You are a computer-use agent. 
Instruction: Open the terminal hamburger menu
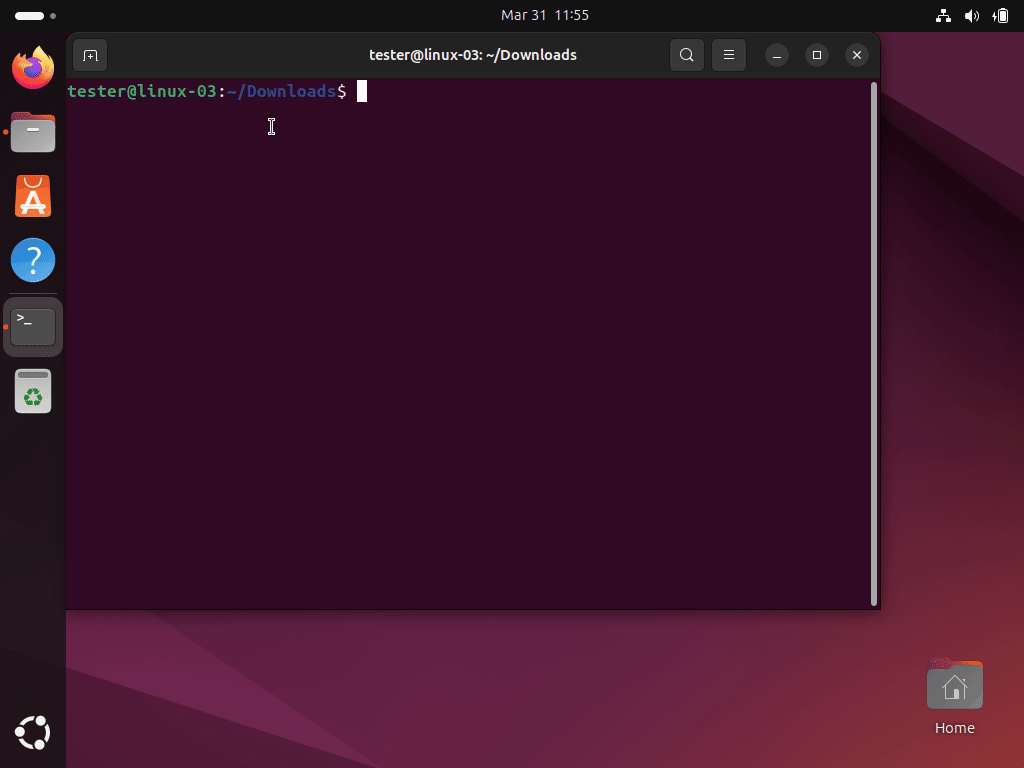coord(729,55)
